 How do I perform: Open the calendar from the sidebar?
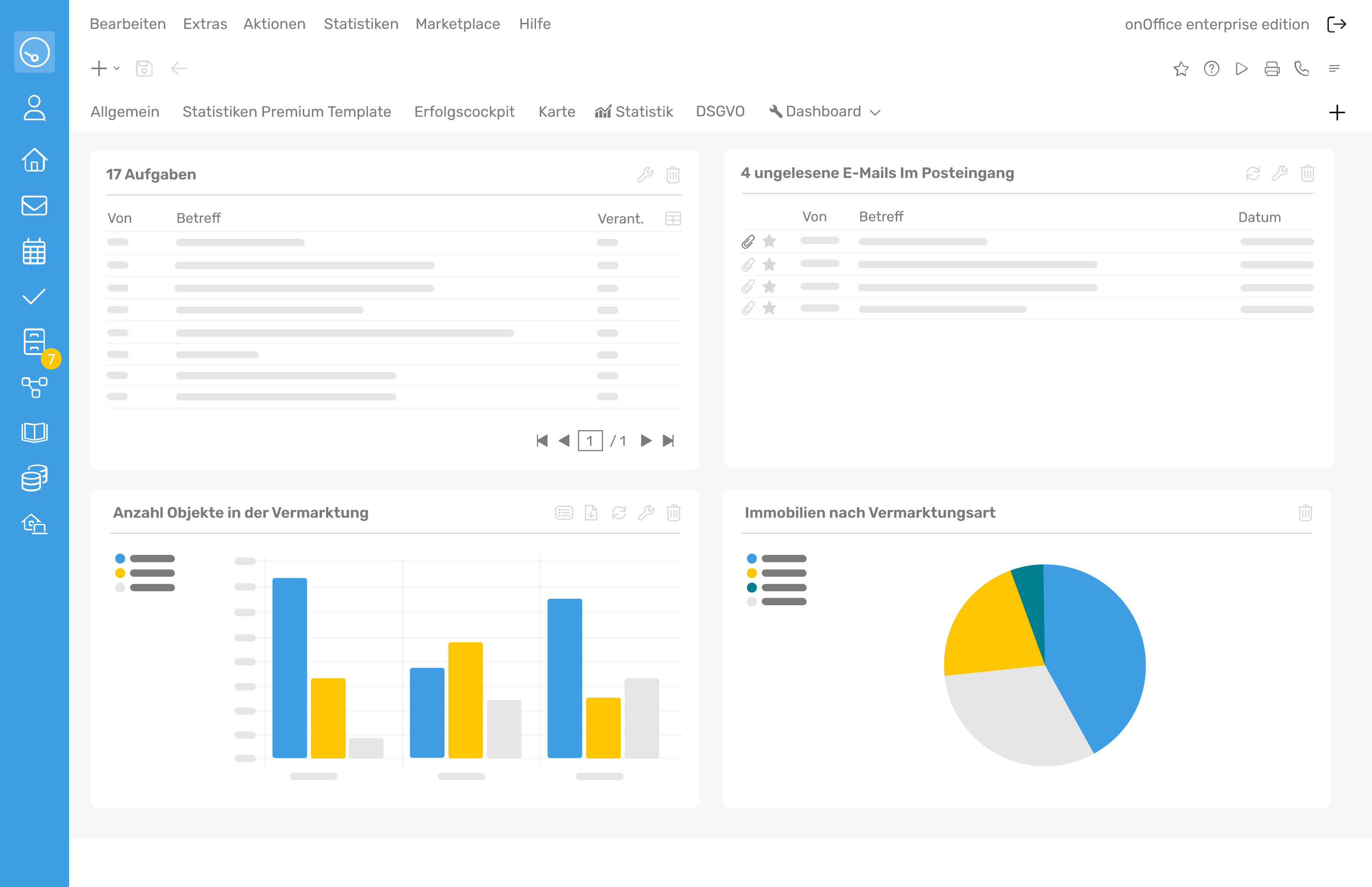(34, 252)
